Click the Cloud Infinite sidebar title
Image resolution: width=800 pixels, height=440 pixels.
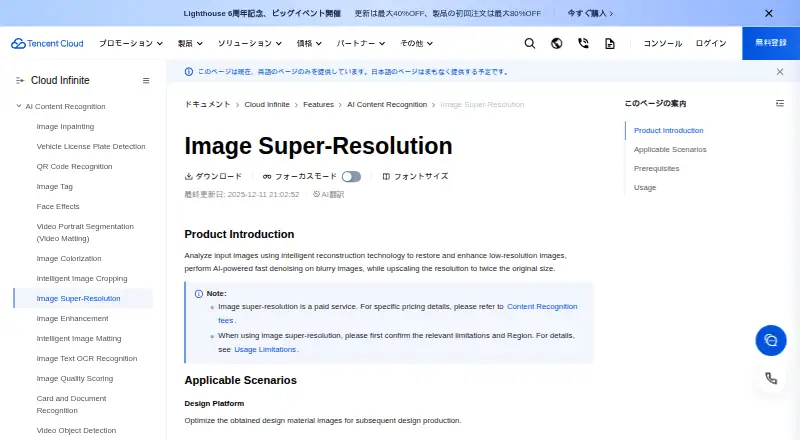point(60,81)
